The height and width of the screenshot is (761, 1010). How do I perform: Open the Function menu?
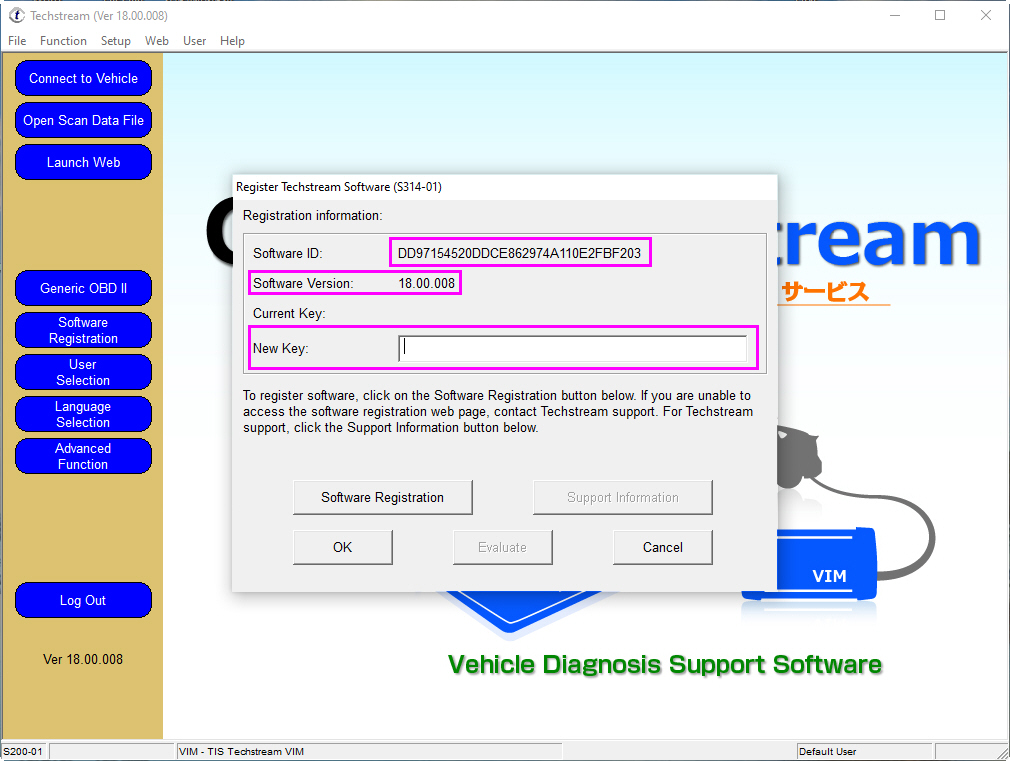tap(63, 41)
